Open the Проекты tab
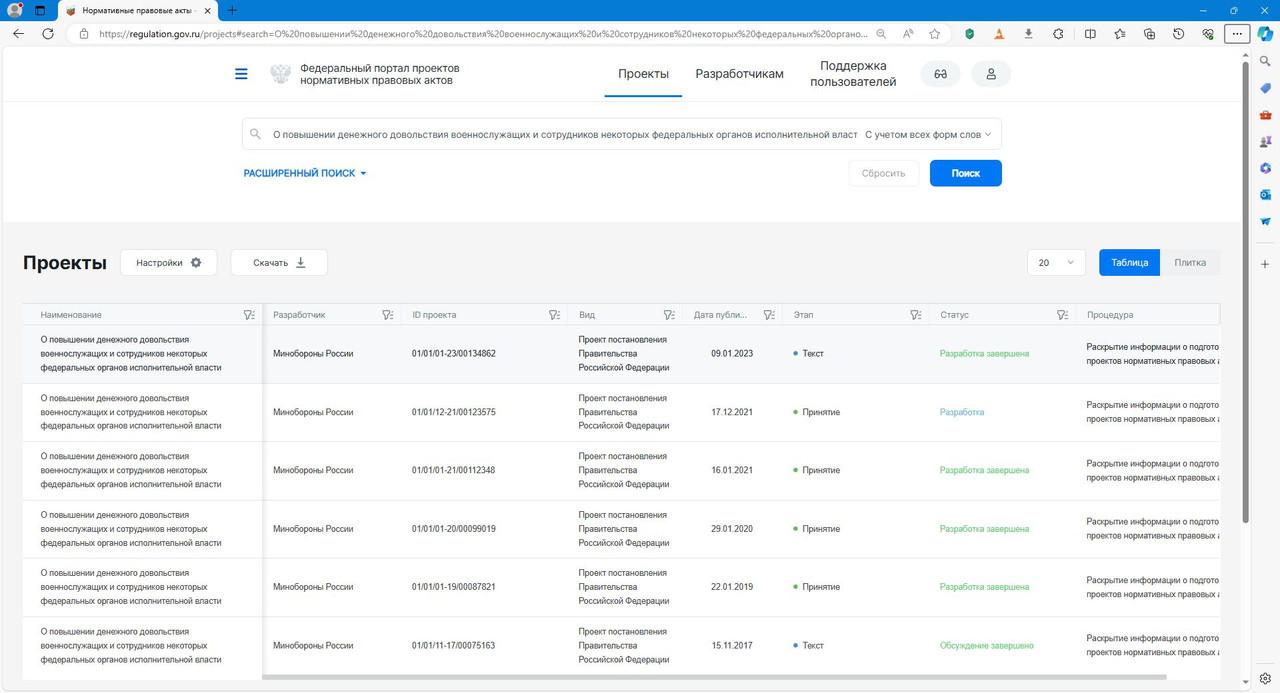Screen dimensions: 1280x693 [x=643, y=74]
